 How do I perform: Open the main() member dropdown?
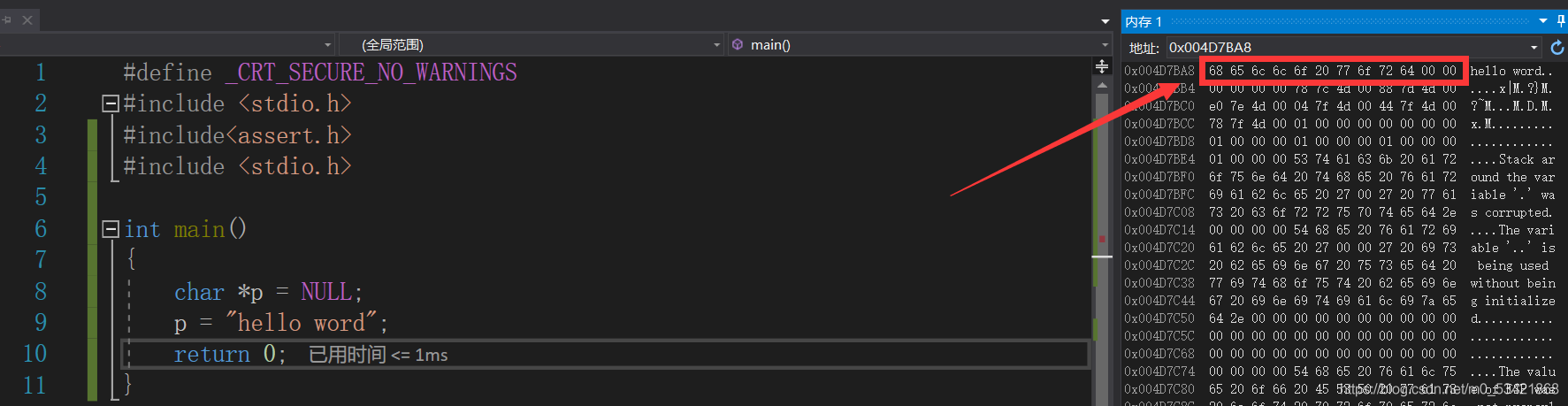[920, 44]
